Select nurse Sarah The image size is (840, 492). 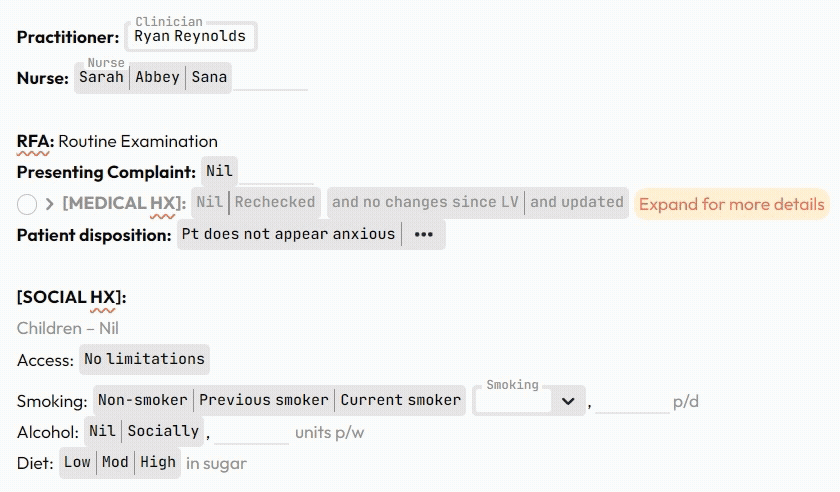(x=102, y=77)
